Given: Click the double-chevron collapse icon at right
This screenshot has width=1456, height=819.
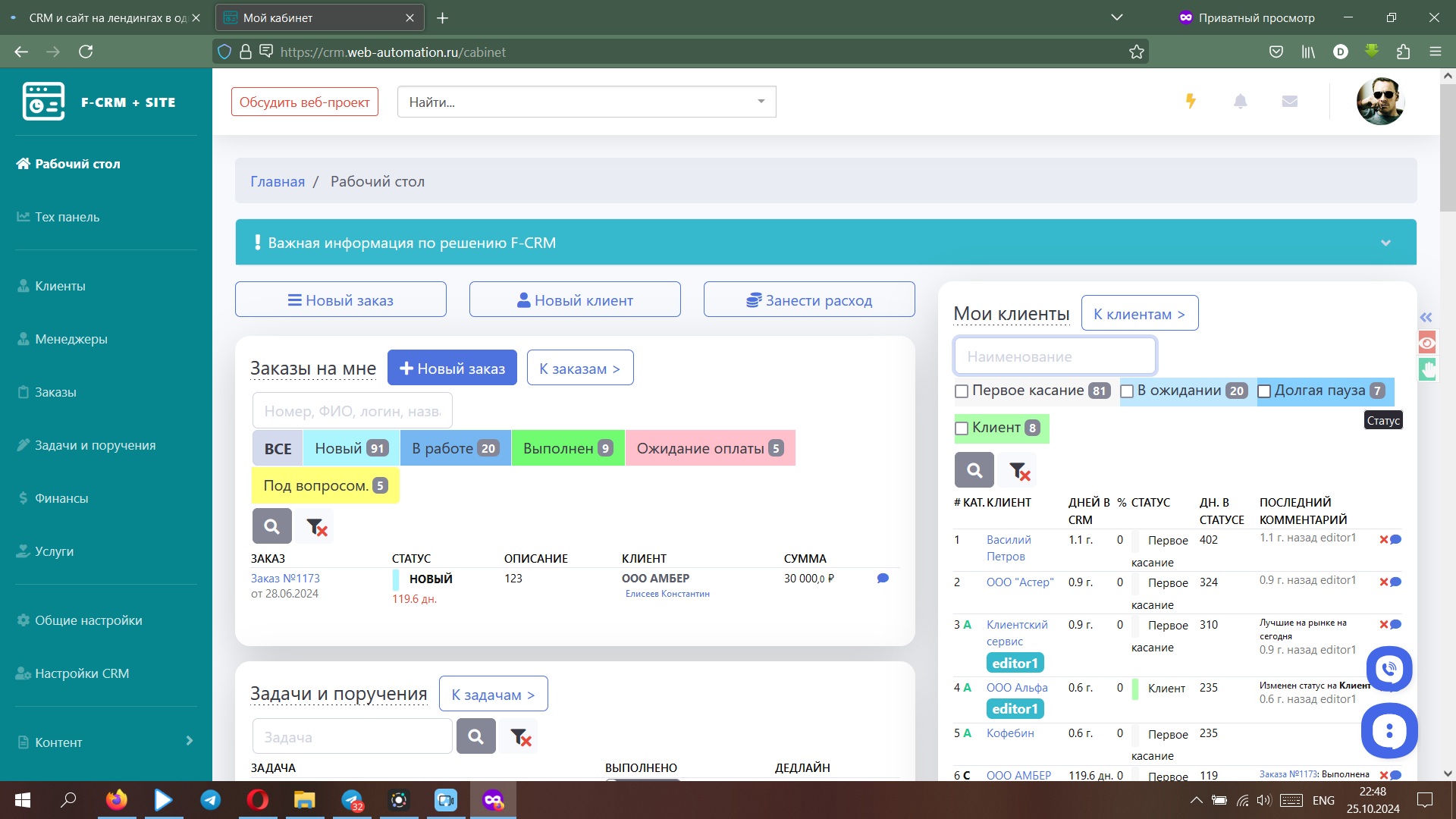Looking at the screenshot, I should click(x=1426, y=317).
